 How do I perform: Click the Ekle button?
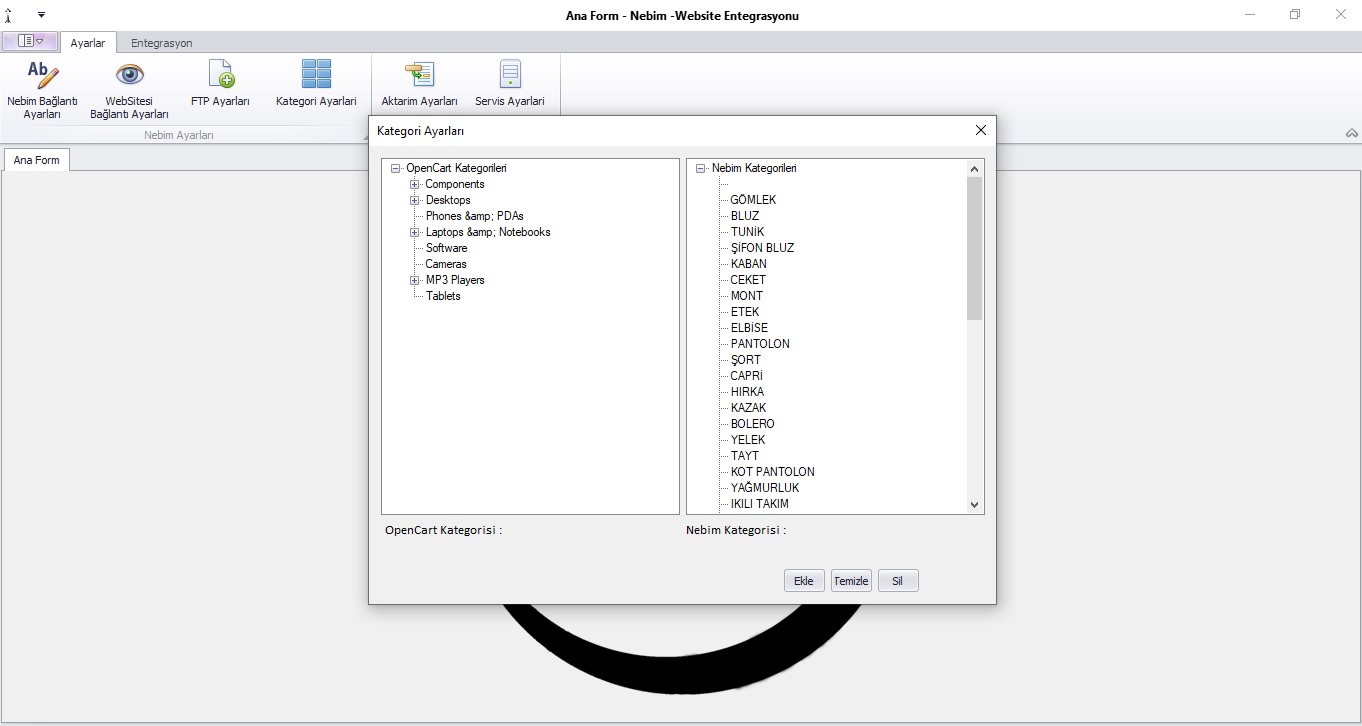(x=804, y=581)
